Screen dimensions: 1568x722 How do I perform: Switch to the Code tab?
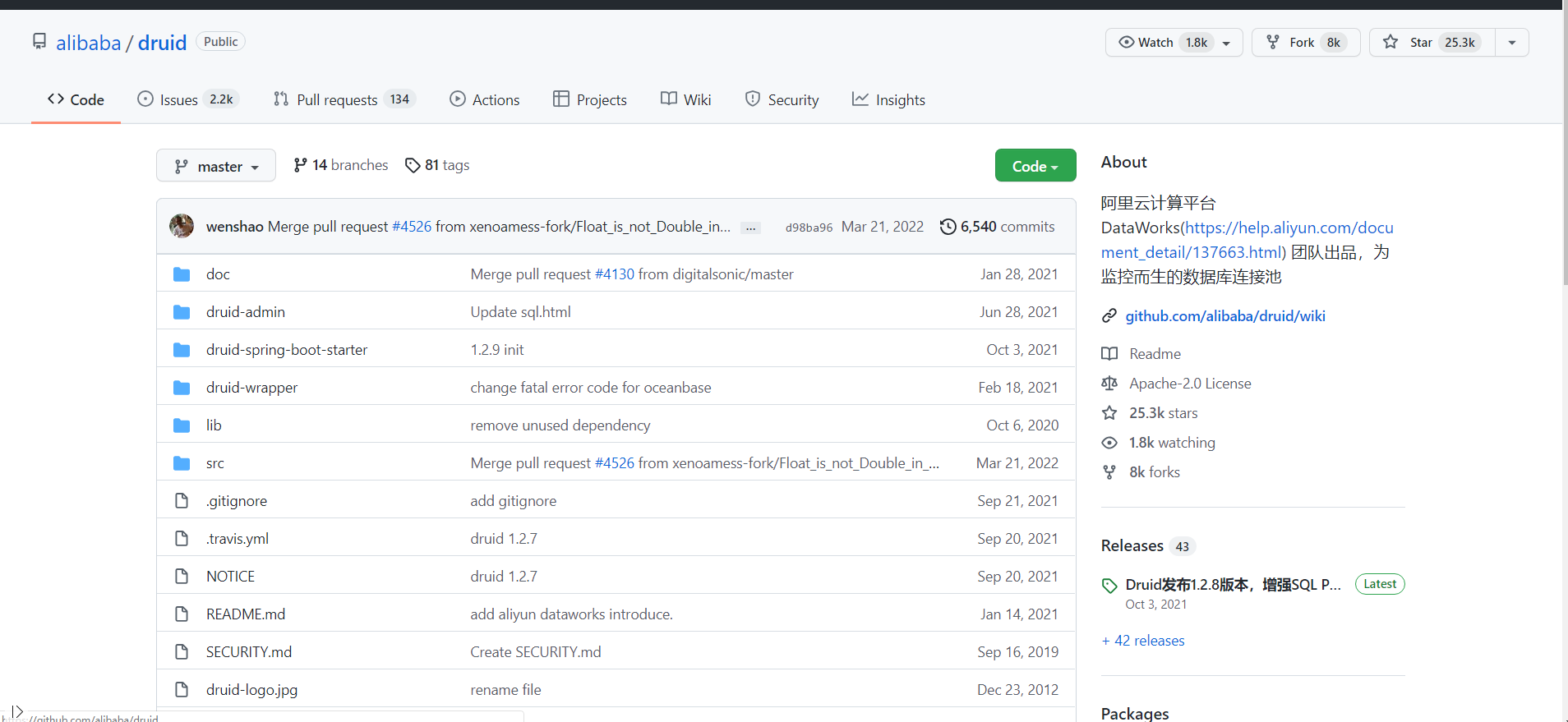coord(76,99)
